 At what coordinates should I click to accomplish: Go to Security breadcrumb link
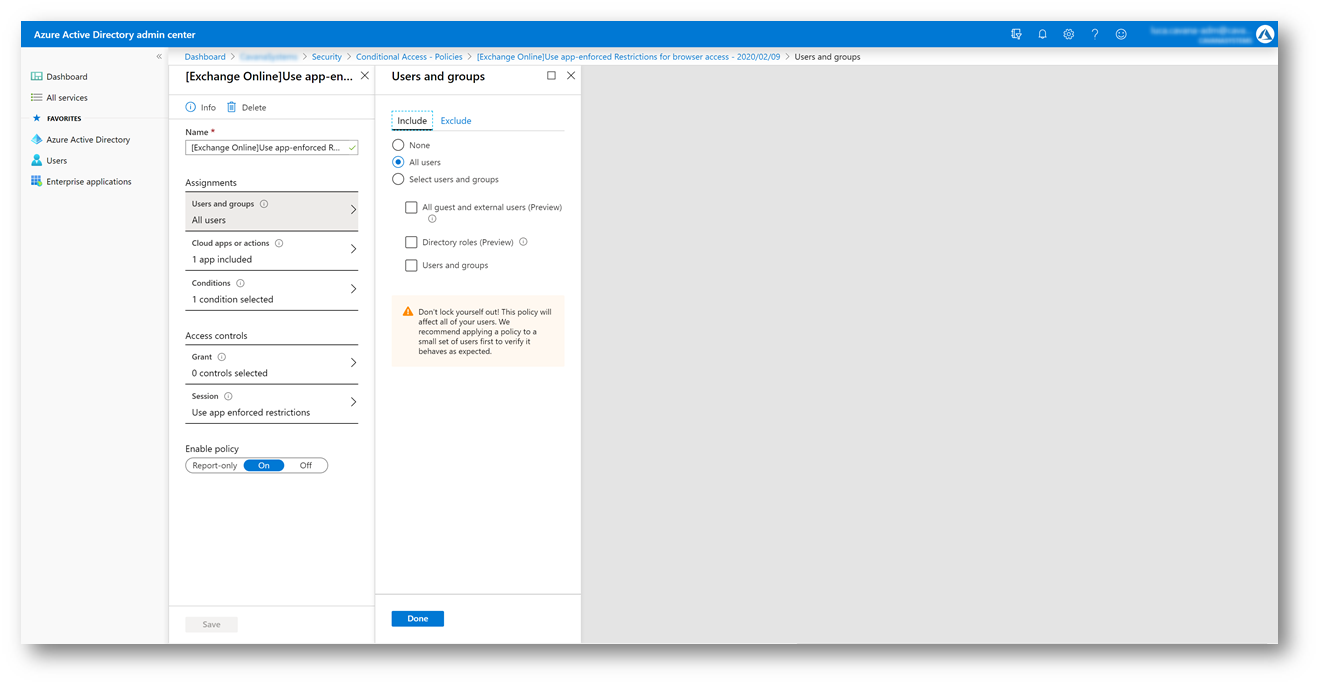click(x=327, y=57)
